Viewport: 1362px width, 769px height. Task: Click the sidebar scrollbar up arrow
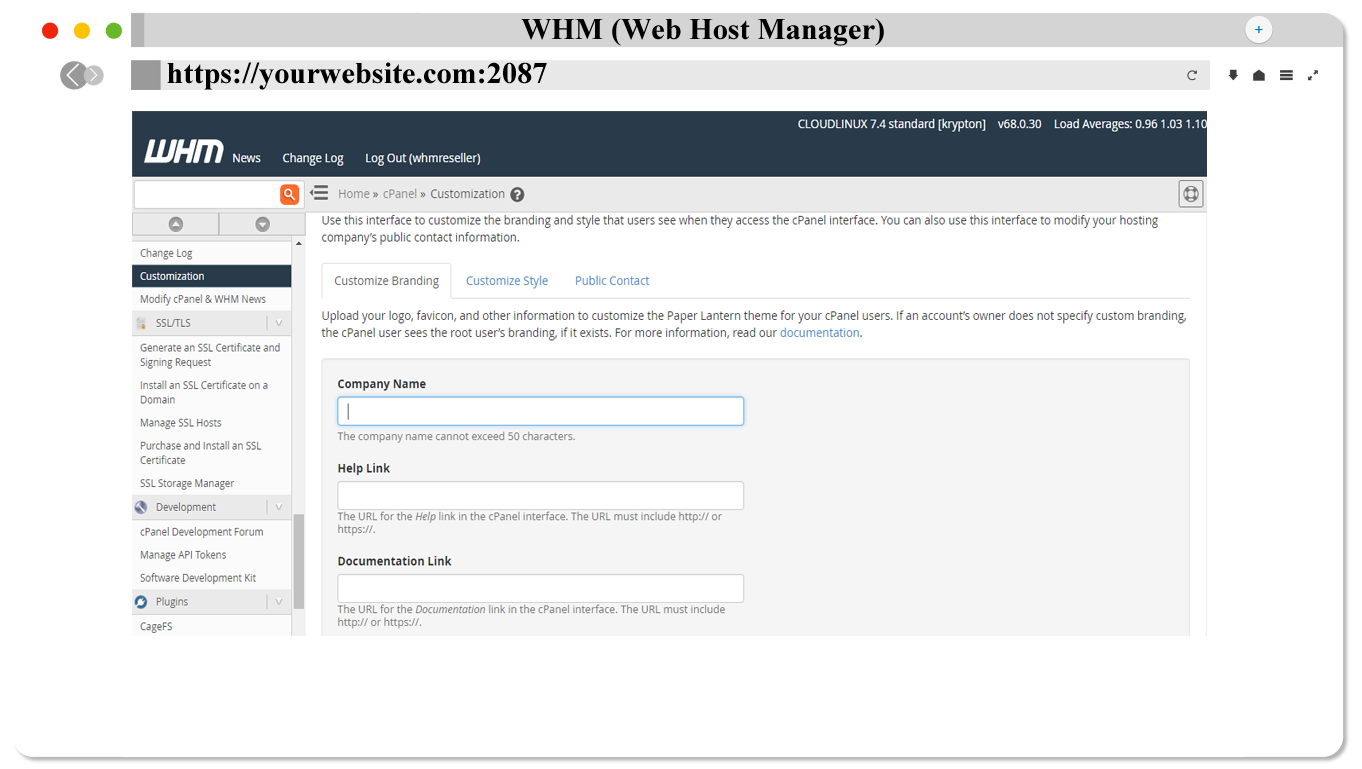(x=298, y=245)
